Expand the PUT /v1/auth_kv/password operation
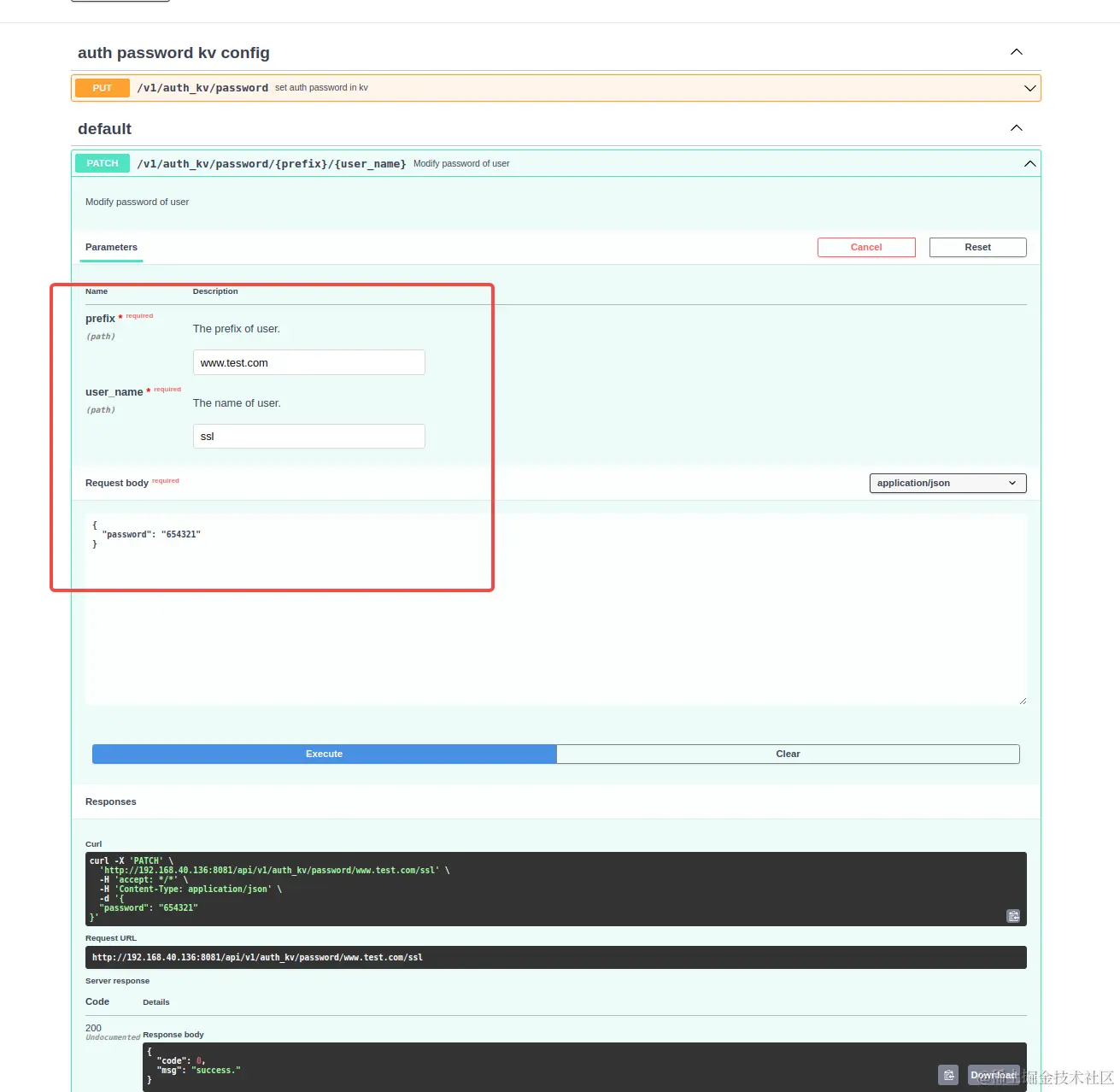 [1029, 87]
